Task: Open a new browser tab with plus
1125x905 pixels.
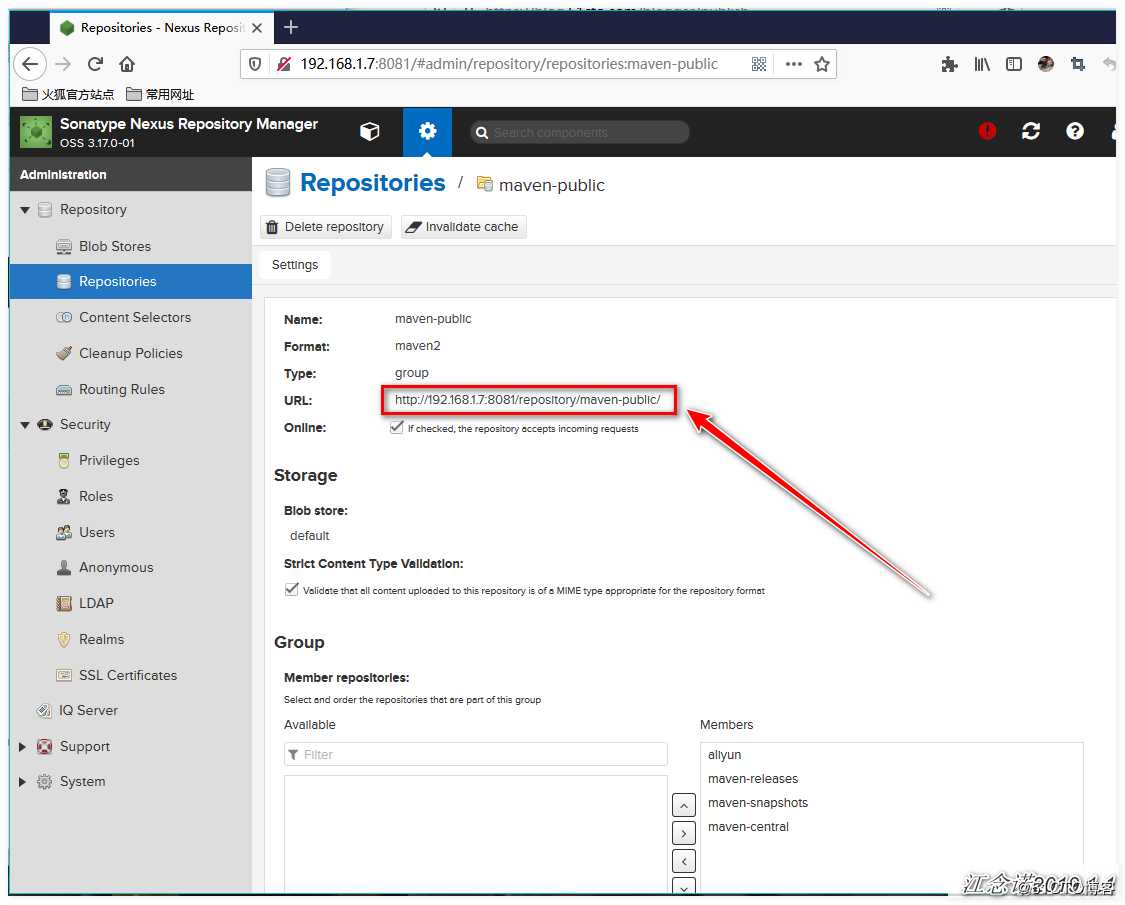Action: [291, 27]
